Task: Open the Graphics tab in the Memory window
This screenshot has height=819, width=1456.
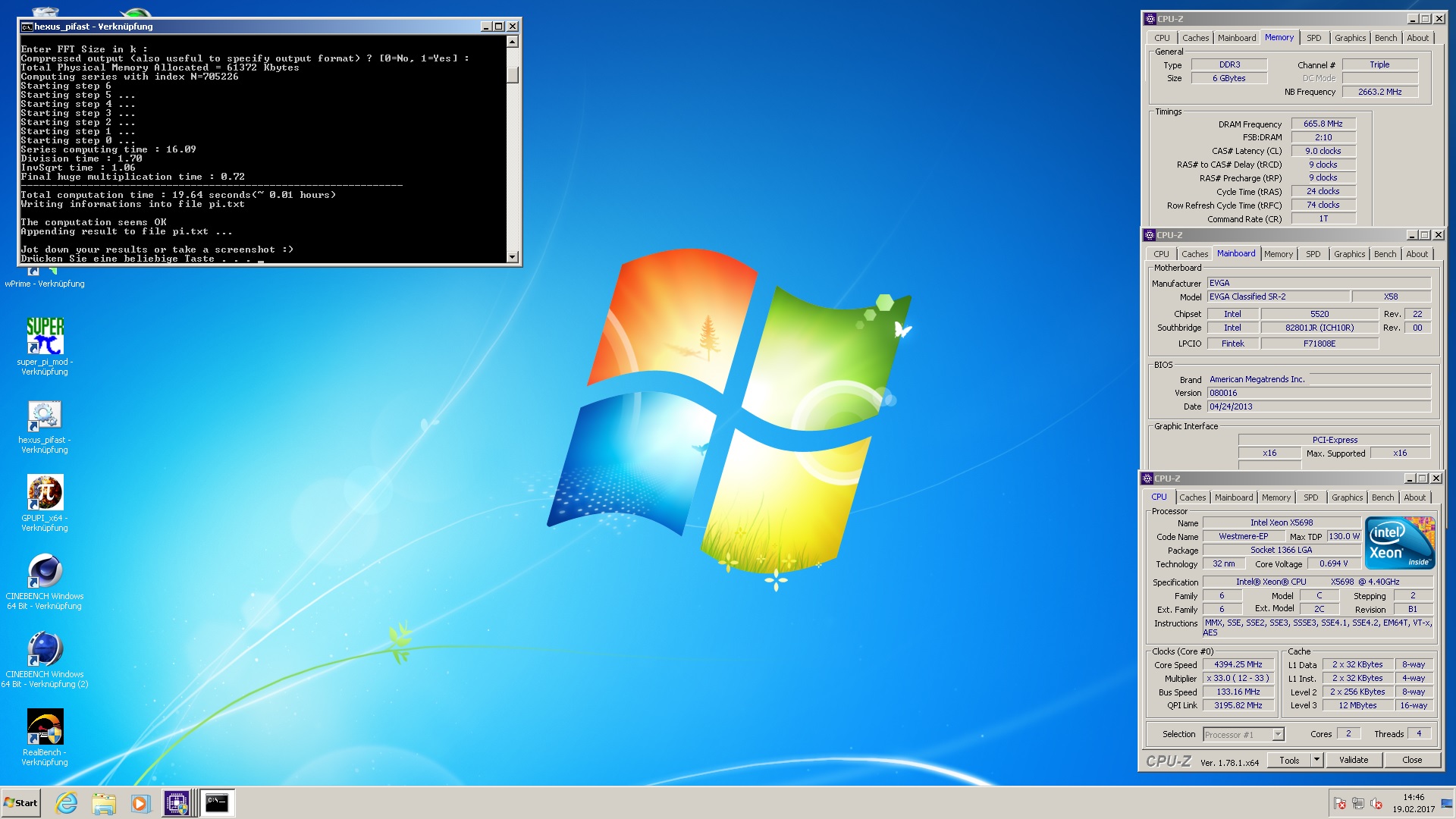Action: click(1351, 38)
